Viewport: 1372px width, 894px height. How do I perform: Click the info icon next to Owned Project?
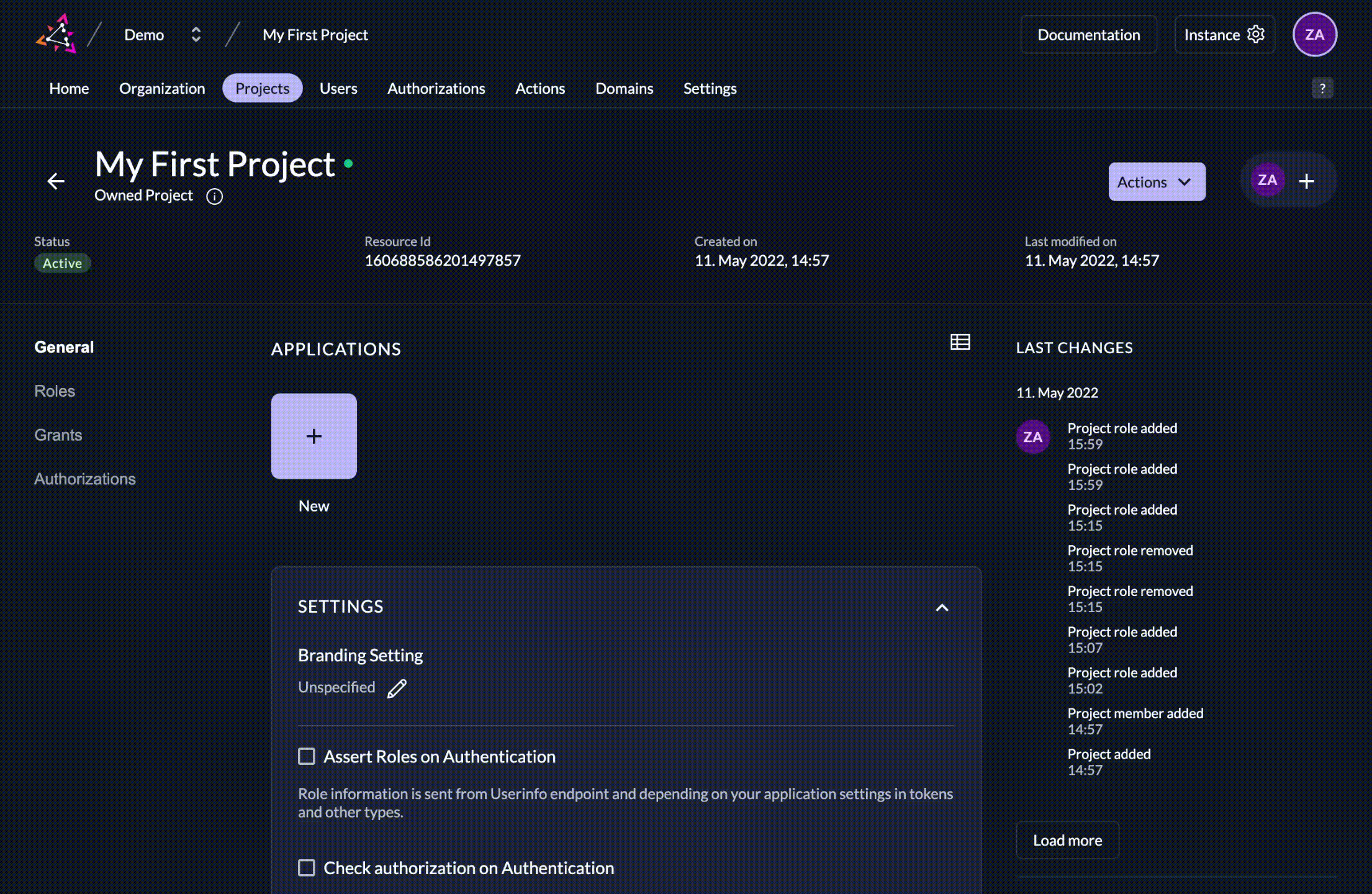tap(214, 197)
